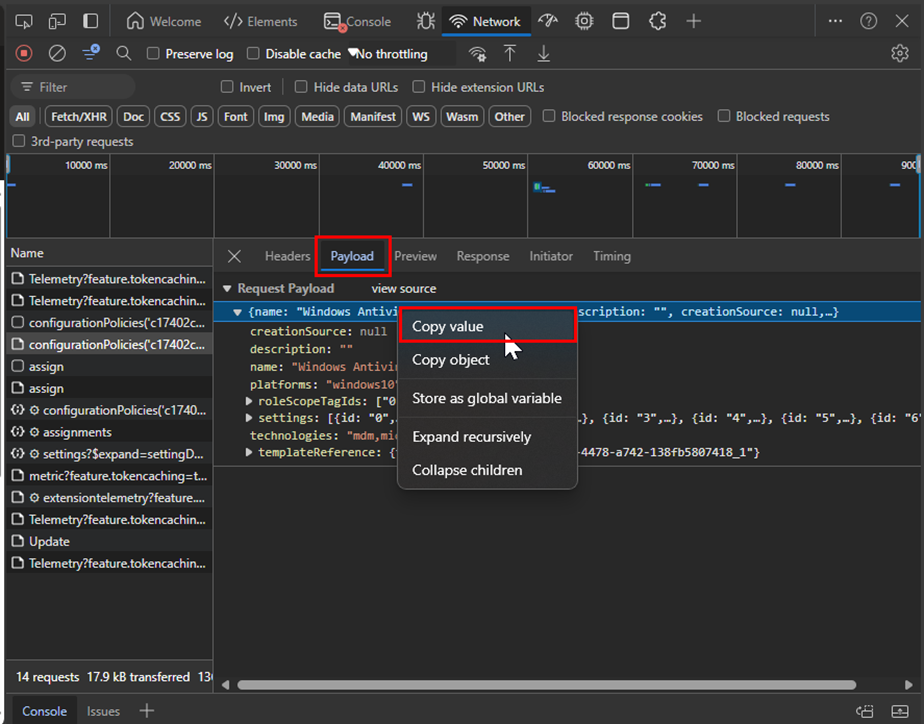
Task: Open network conditions wifi icon
Action: [x=478, y=54]
